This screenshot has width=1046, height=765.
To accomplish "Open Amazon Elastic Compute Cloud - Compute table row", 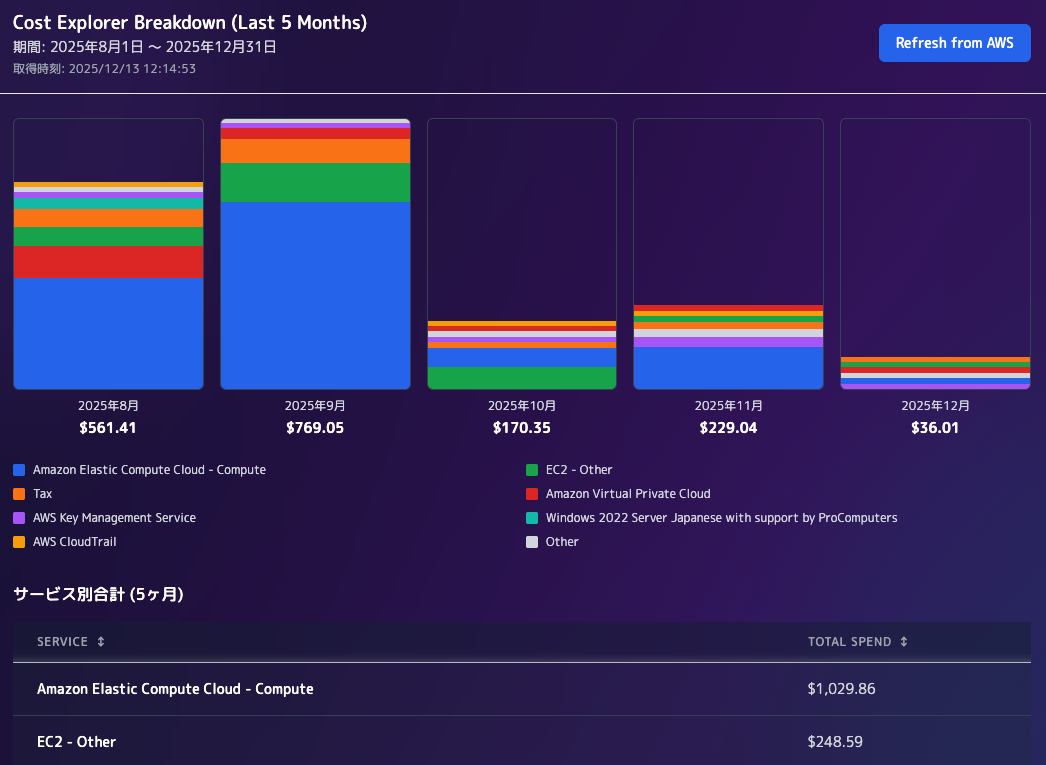I will [x=522, y=689].
